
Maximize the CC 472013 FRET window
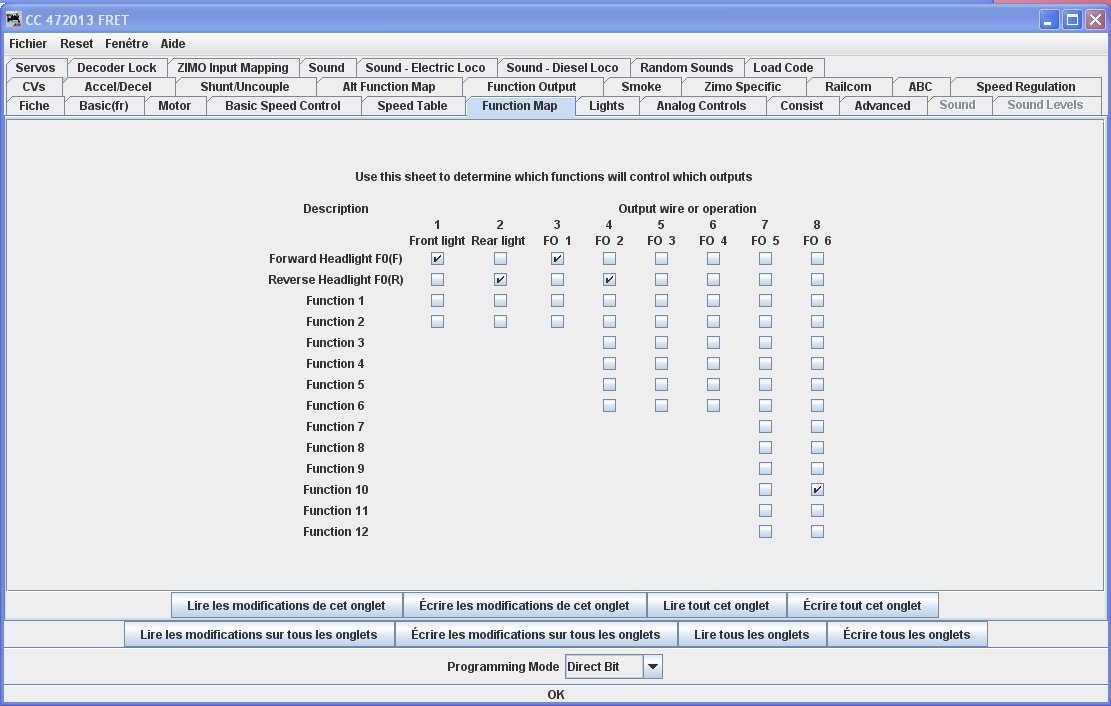pos(1073,20)
